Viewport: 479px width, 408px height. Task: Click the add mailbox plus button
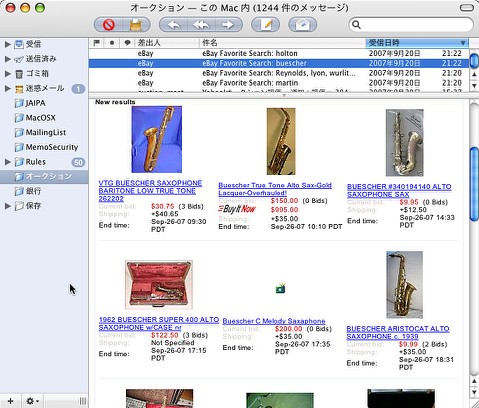click(x=10, y=401)
